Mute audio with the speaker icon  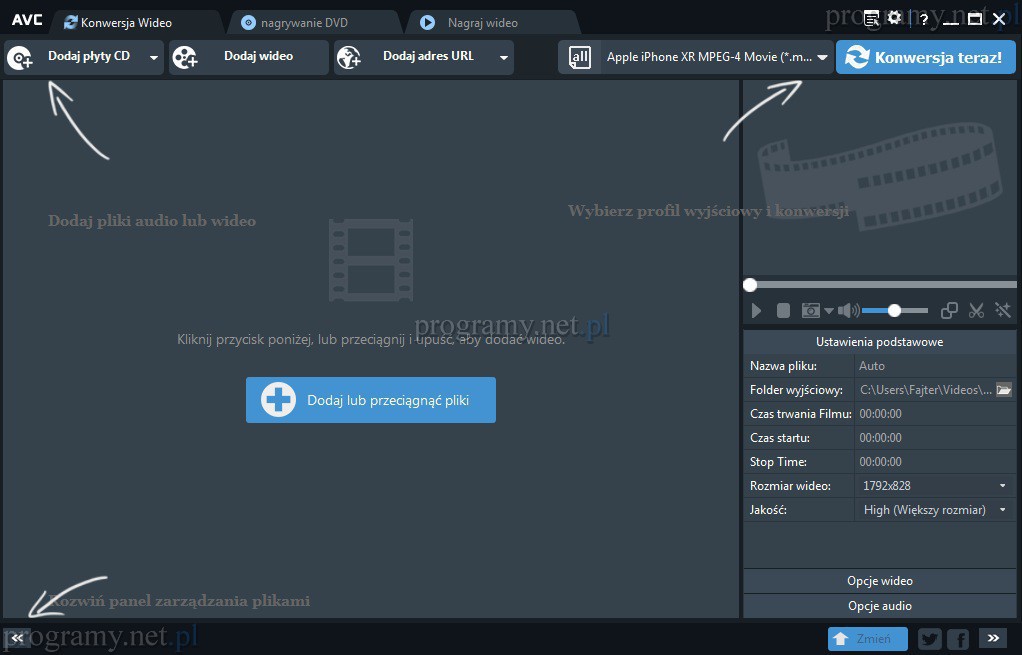point(848,311)
